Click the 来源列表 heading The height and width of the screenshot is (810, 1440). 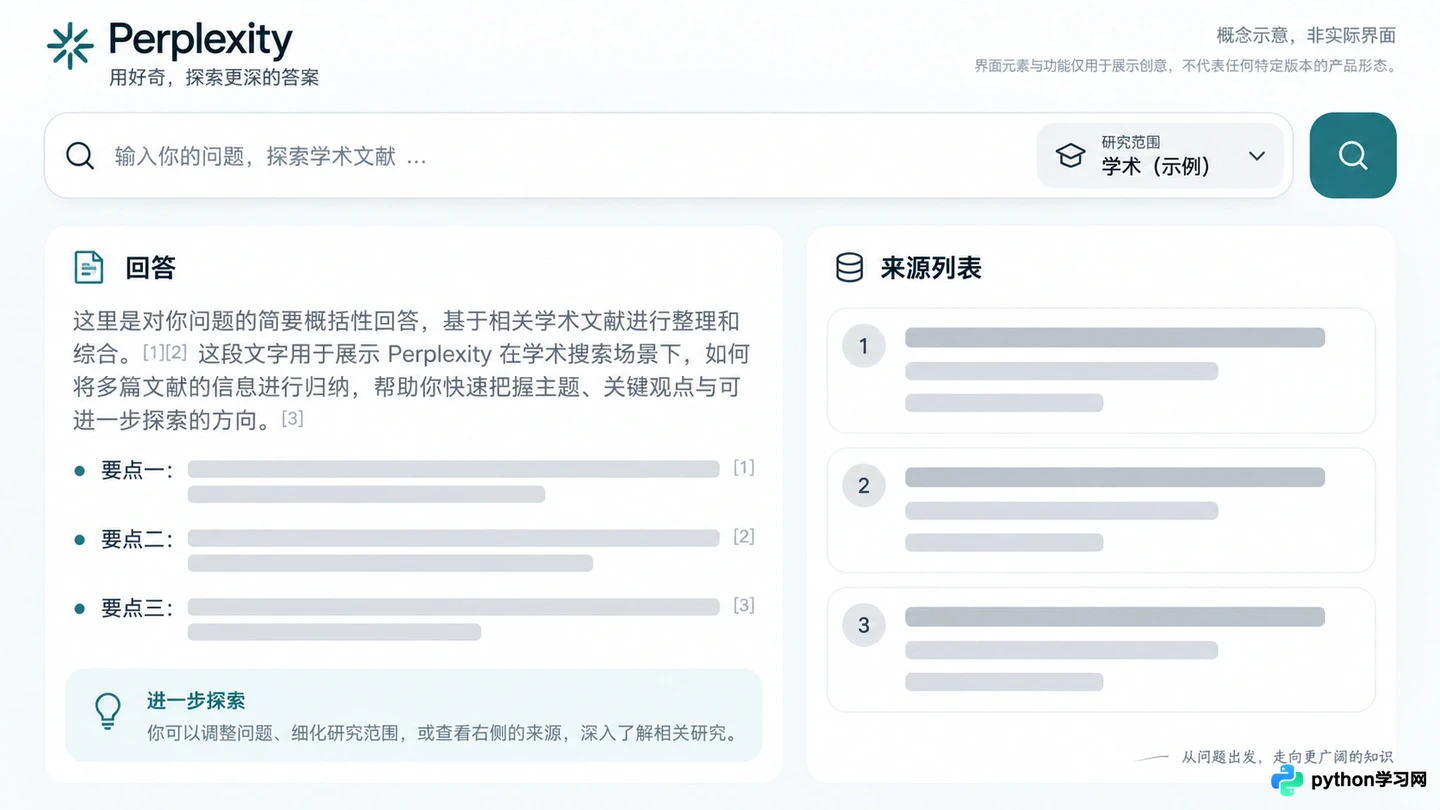(931, 268)
